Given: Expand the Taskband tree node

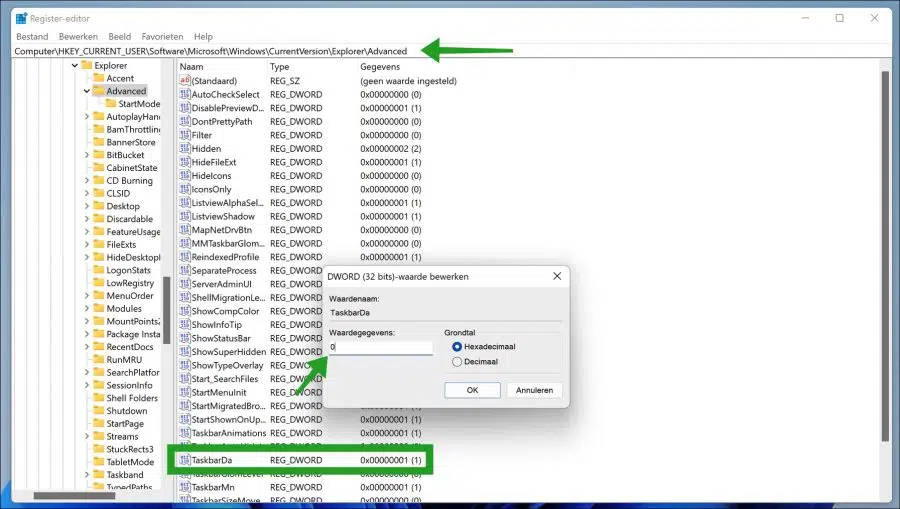Looking at the screenshot, I should (x=87, y=475).
